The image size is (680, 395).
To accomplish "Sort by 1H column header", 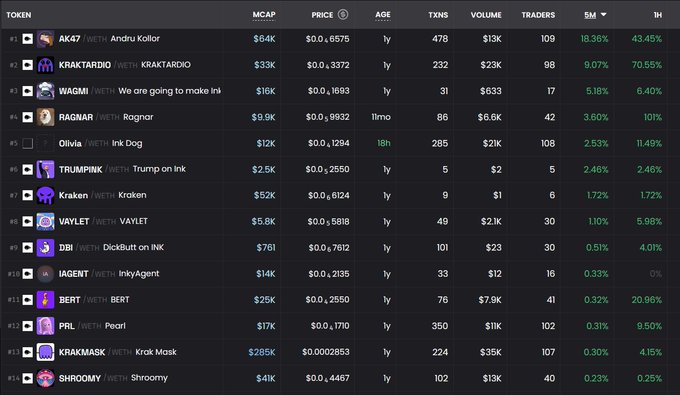I will 657,15.
